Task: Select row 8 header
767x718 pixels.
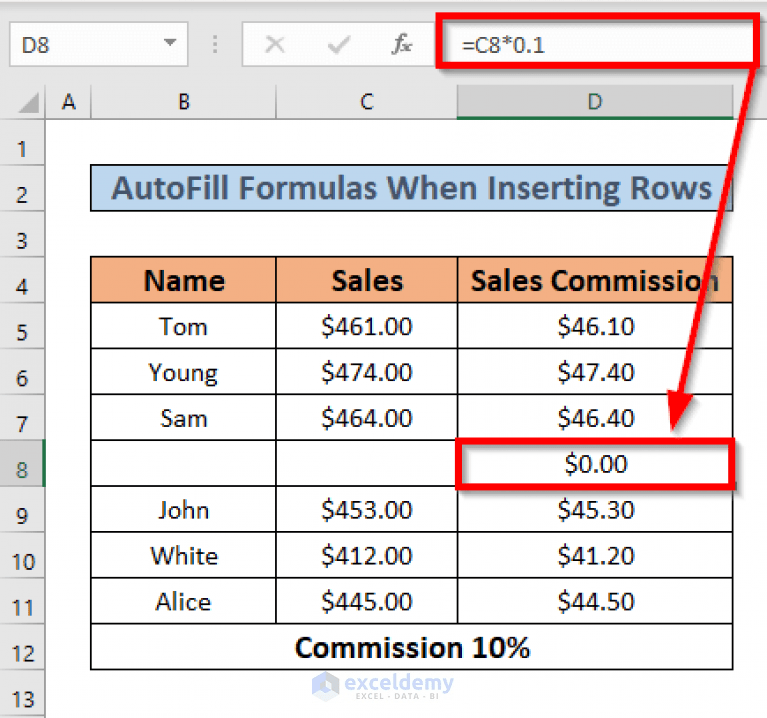Action: pos(22,463)
